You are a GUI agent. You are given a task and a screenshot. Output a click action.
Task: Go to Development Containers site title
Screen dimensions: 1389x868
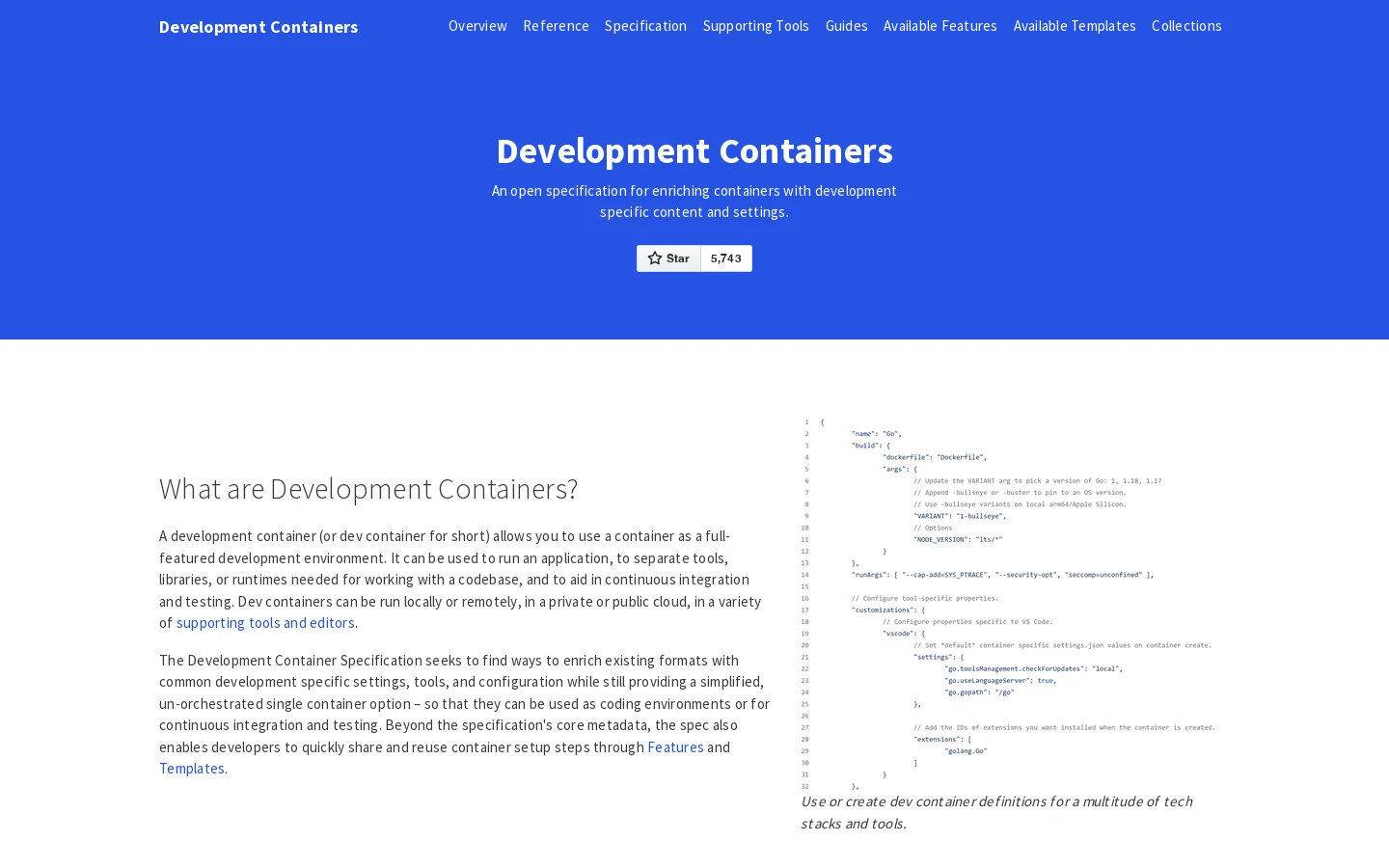pos(259,27)
